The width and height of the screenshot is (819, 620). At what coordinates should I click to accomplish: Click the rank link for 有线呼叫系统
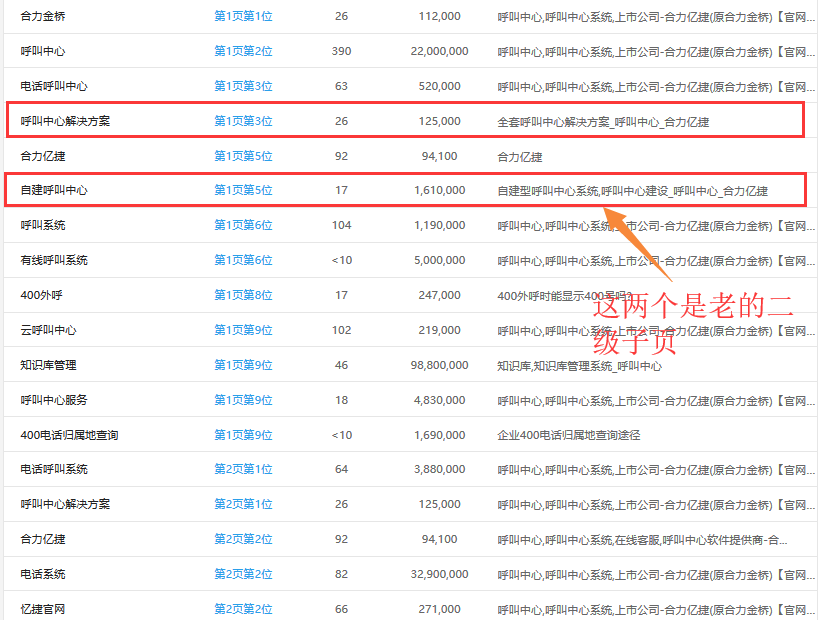click(x=243, y=260)
